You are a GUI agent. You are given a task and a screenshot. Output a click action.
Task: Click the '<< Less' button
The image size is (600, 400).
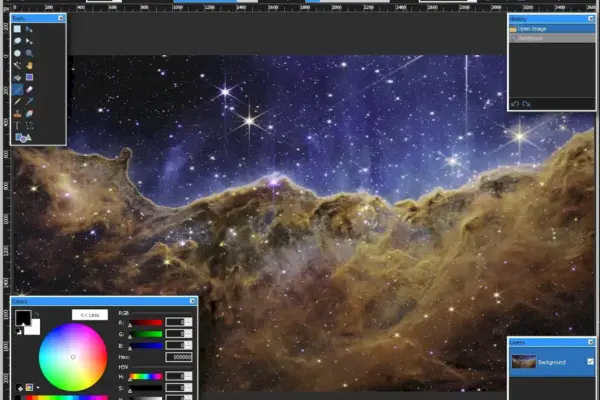coord(90,315)
